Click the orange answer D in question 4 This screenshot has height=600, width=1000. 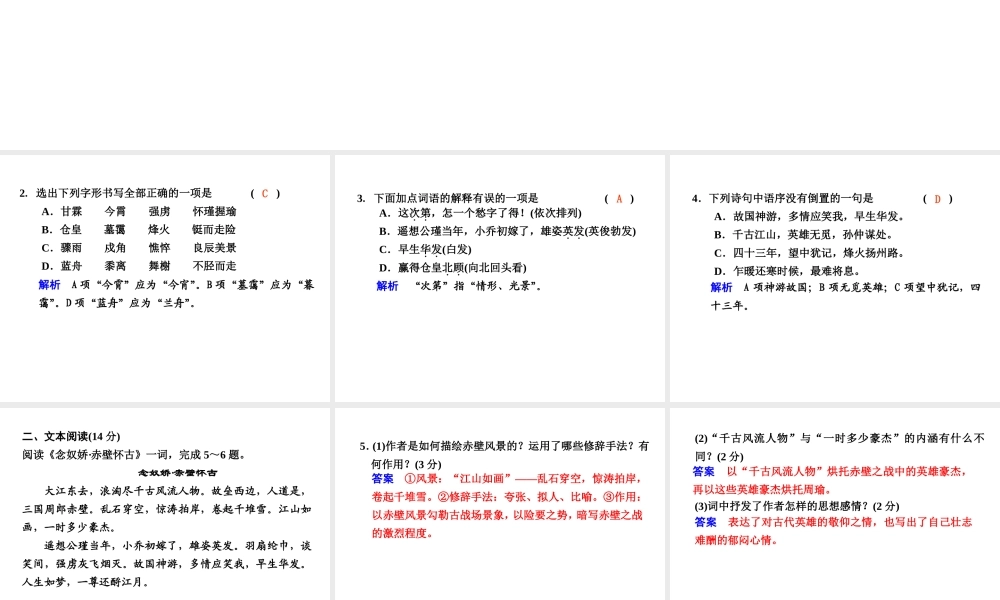coord(938,199)
